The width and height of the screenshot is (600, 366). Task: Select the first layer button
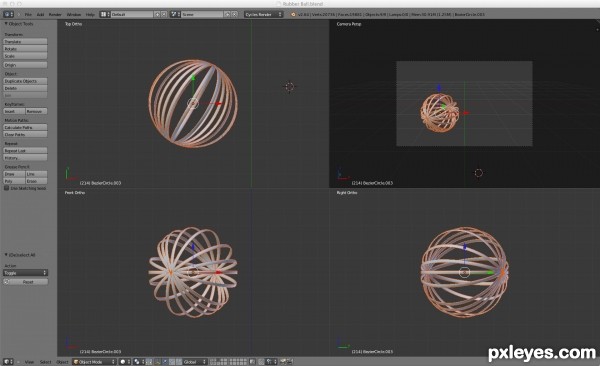coord(212,360)
